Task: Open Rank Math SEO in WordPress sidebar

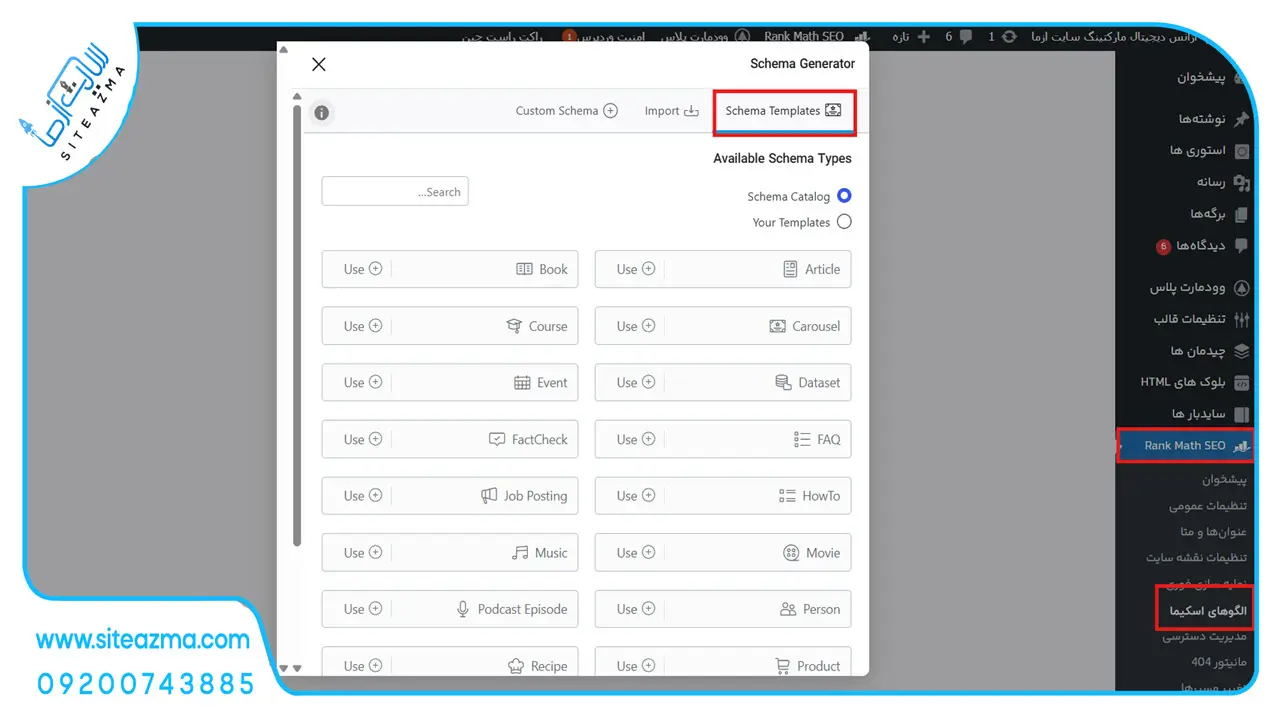Action: [x=1186, y=445]
